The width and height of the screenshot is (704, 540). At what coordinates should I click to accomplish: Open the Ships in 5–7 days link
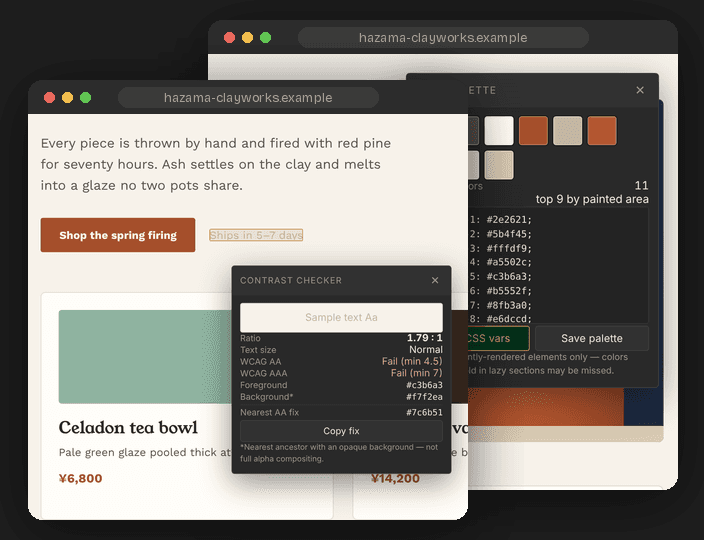[256, 235]
